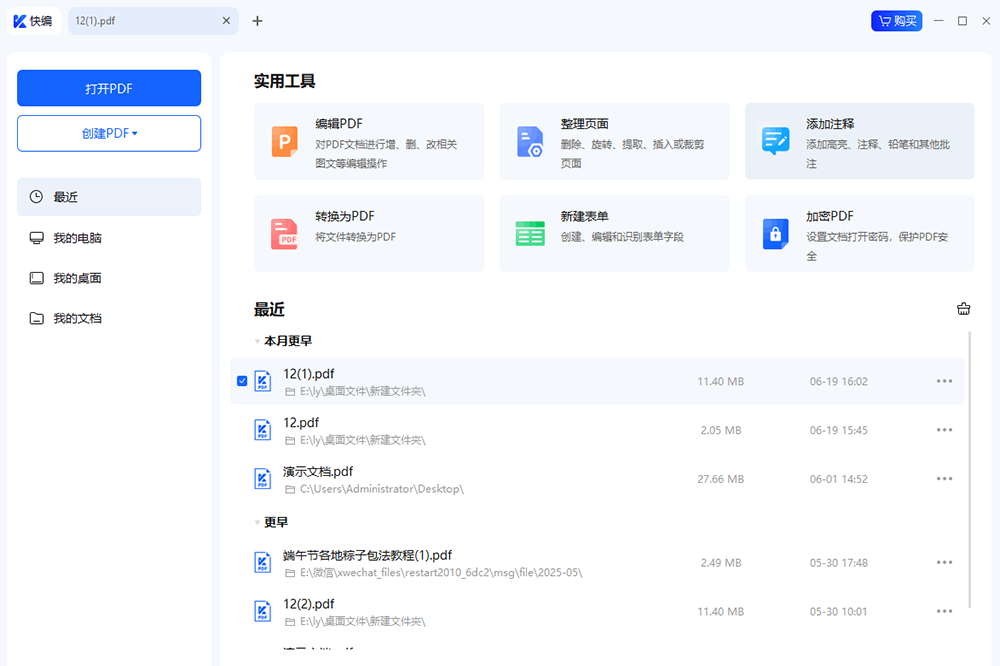Screen dimensions: 1000x666
Task: Collapse the 本月更早 group
Action: coord(257,341)
